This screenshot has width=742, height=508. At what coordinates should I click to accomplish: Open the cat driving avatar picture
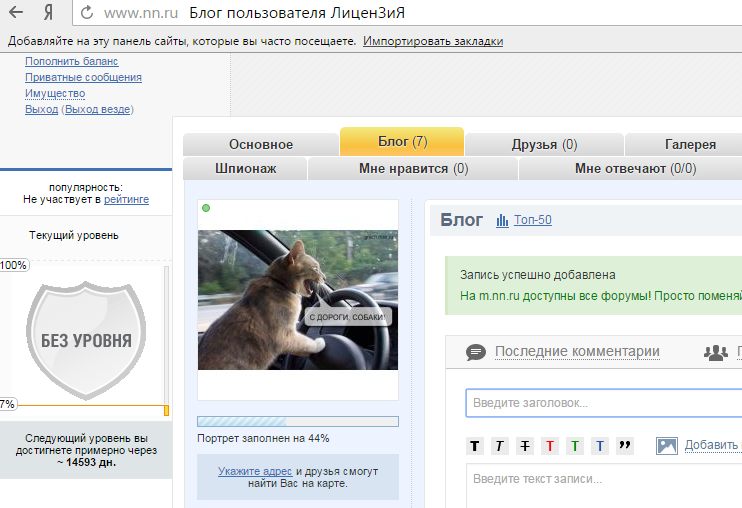[298, 300]
